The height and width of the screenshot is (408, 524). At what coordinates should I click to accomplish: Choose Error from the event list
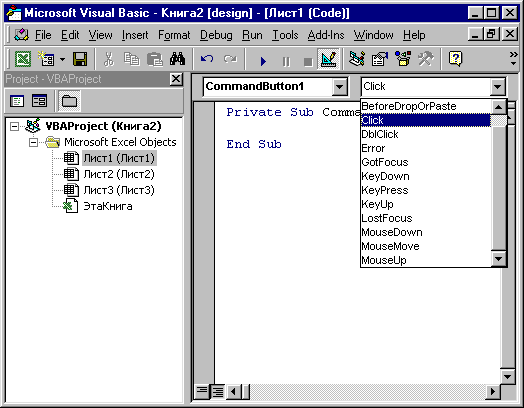(x=426, y=148)
